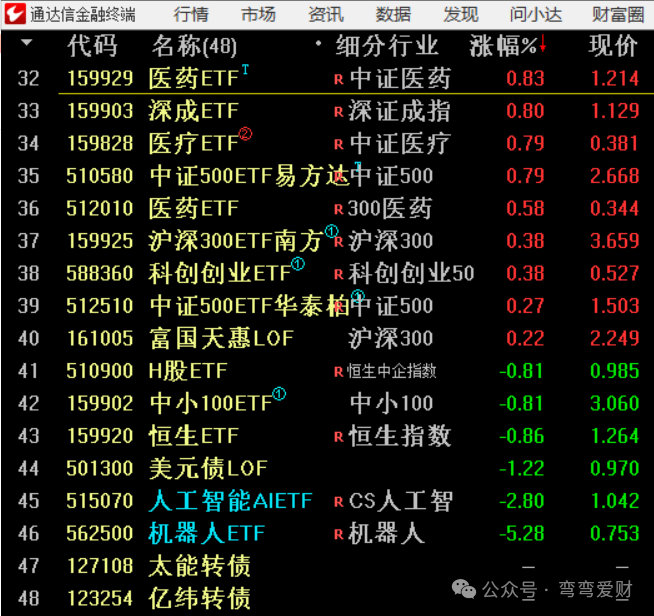Select the 人工智能AIETF row
Viewport: 654px width, 616px height.
231,501
